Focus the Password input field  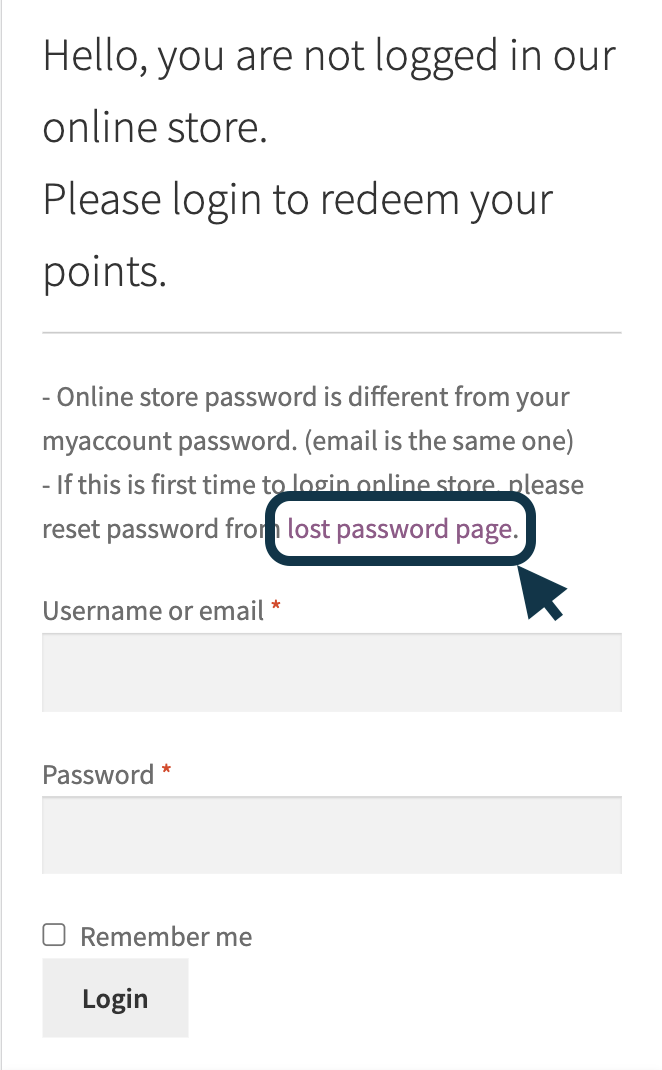[x=332, y=835]
